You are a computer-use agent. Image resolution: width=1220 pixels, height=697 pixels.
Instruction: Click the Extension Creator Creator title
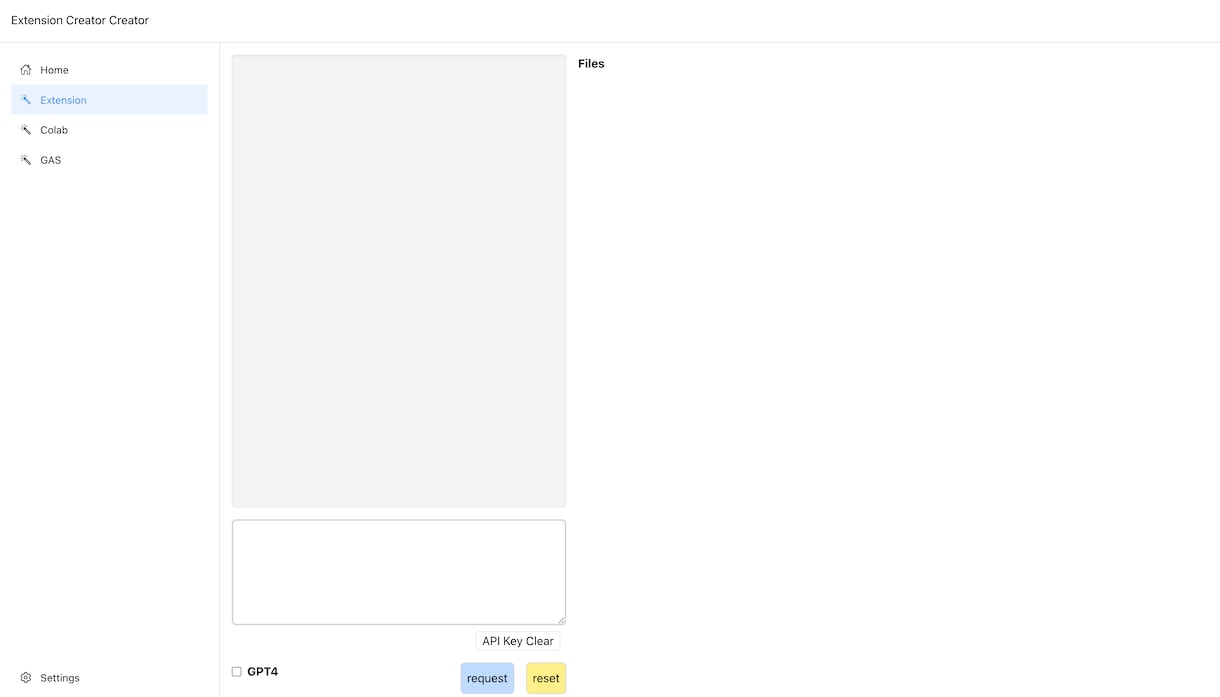(80, 20)
